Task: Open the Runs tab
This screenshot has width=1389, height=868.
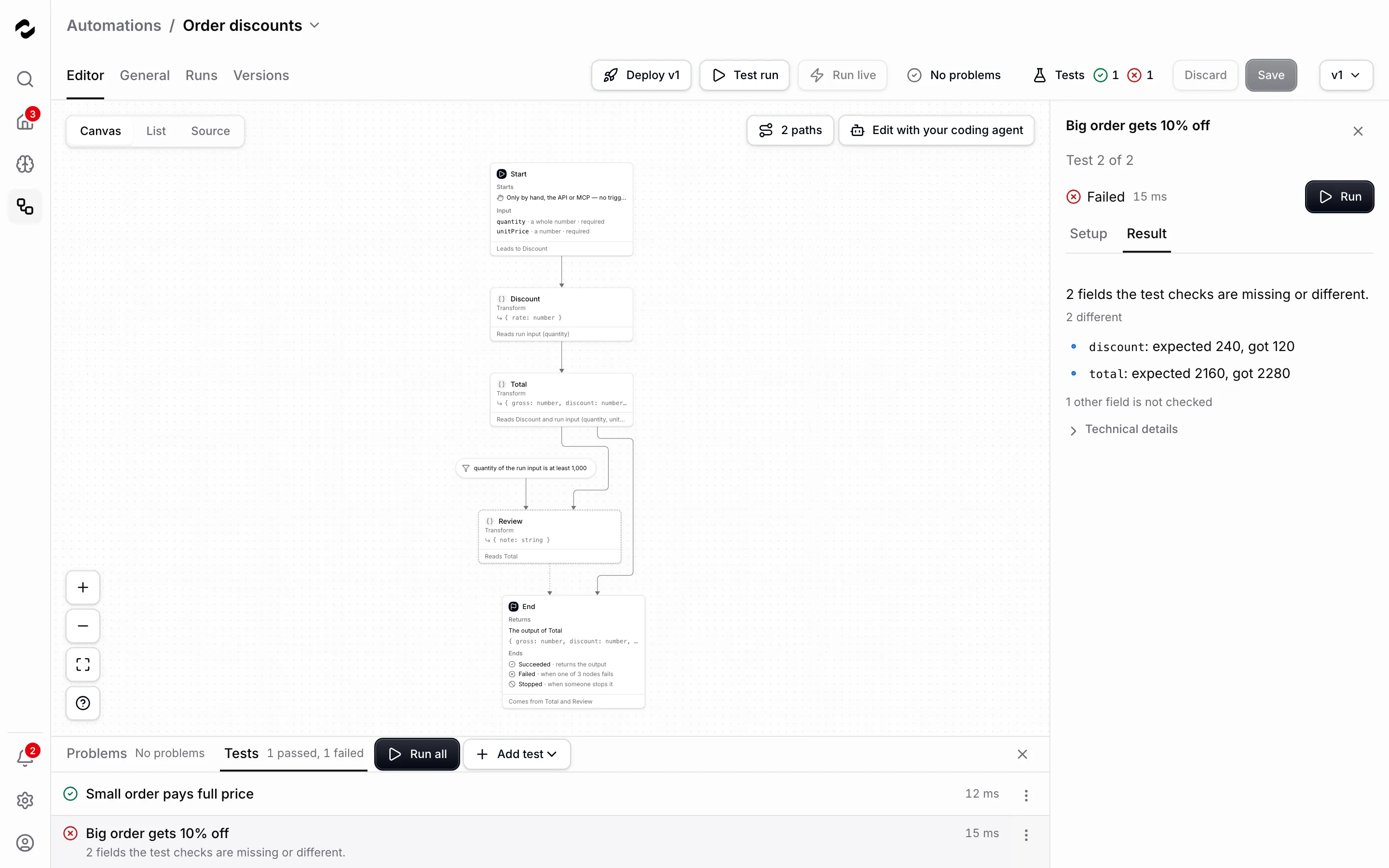Action: 202,75
